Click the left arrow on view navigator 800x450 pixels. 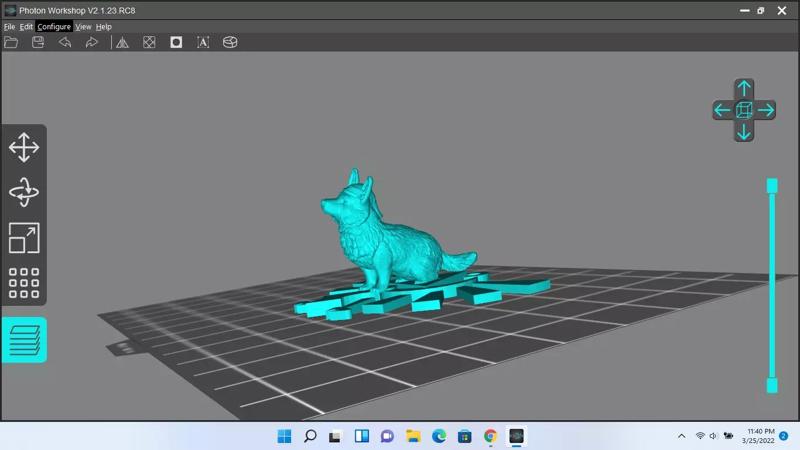[x=723, y=110]
